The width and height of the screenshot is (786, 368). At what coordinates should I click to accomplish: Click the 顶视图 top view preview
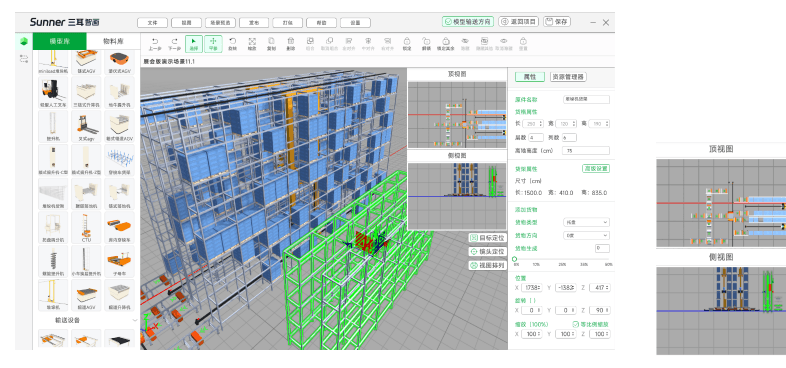coord(457,115)
